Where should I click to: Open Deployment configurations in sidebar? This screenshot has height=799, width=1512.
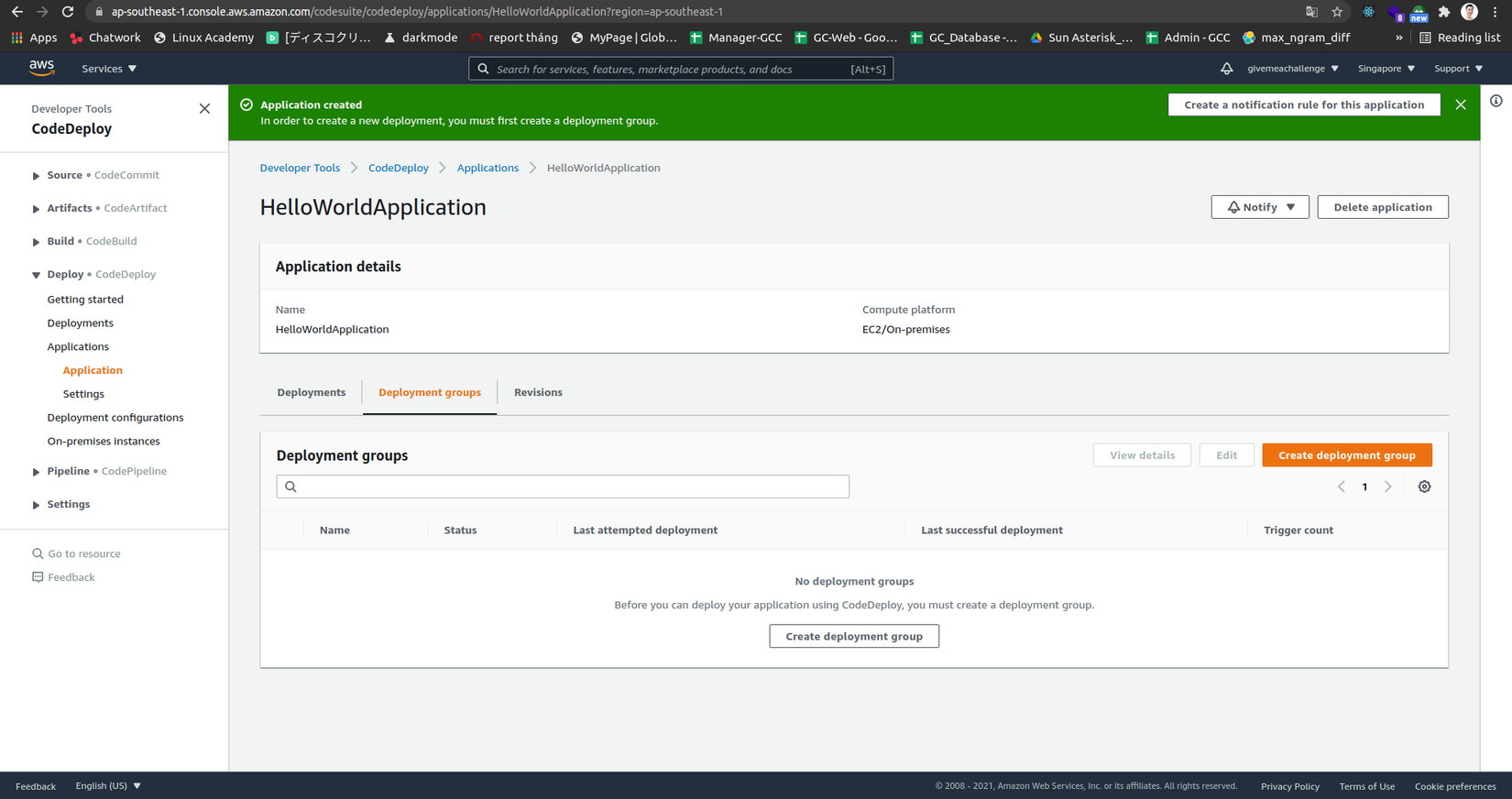(115, 418)
